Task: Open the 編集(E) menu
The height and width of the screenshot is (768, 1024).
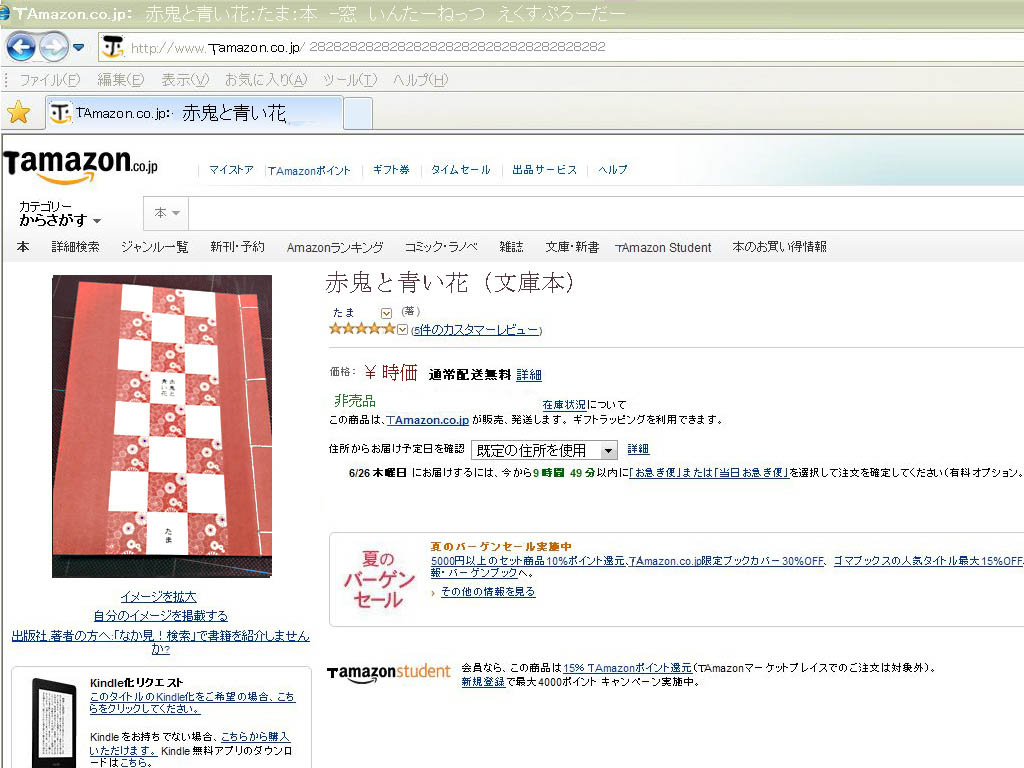Action: pyautogui.click(x=120, y=80)
